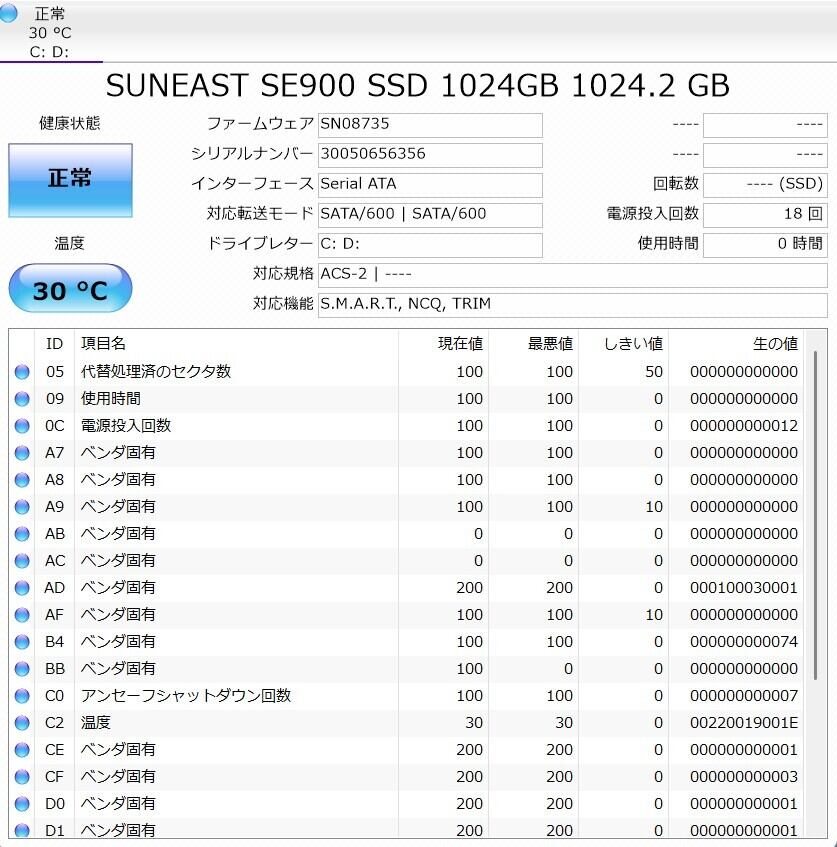This screenshot has height=847, width=837.
Task: Click the blue 正常 health status button
Action: point(70,180)
